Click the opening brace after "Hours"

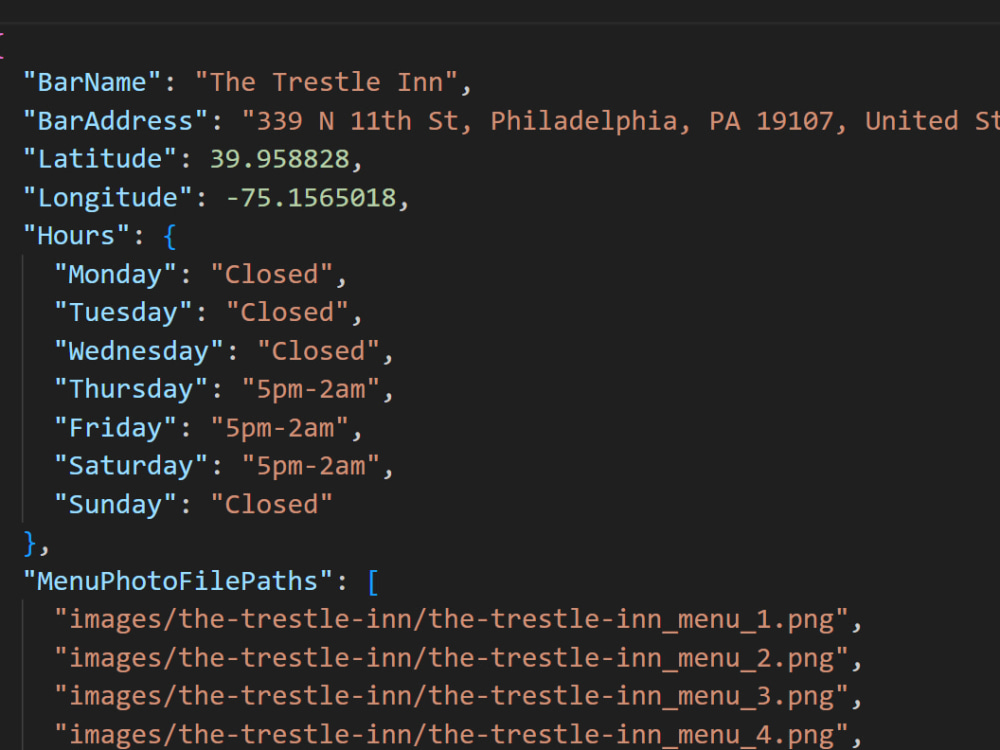click(x=170, y=237)
